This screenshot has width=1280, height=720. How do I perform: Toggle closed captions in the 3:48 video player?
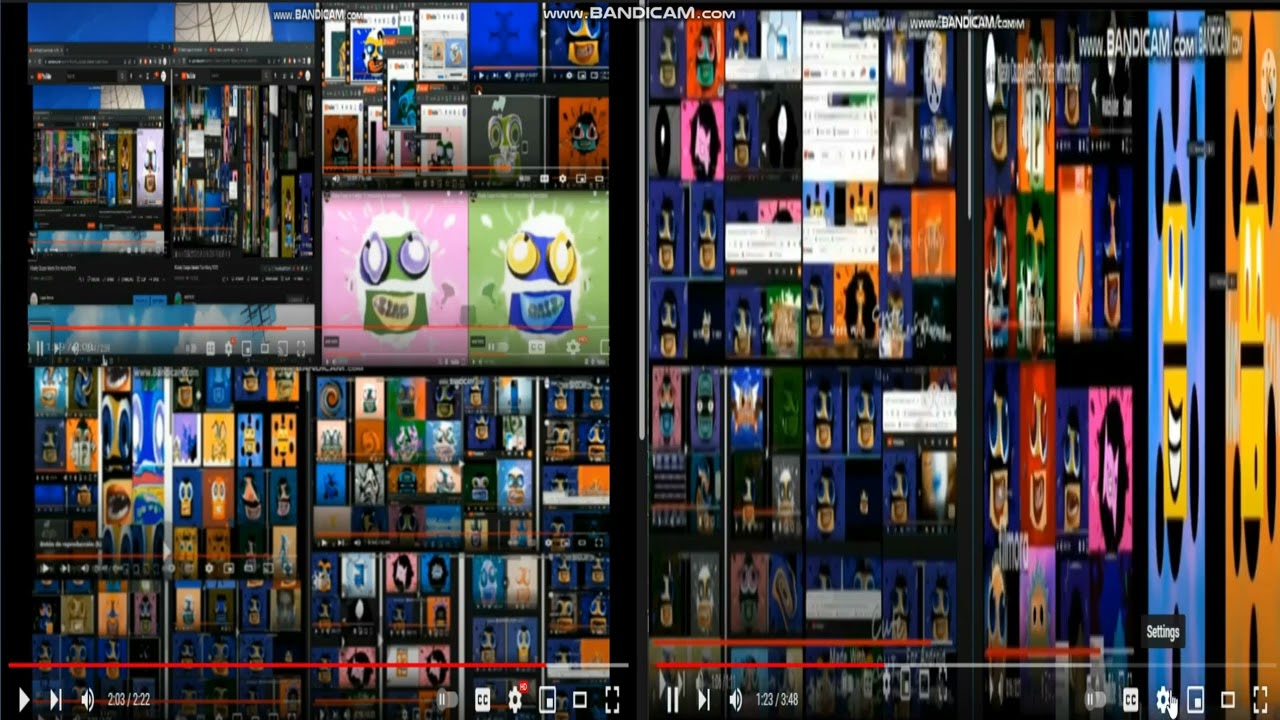tap(1131, 700)
